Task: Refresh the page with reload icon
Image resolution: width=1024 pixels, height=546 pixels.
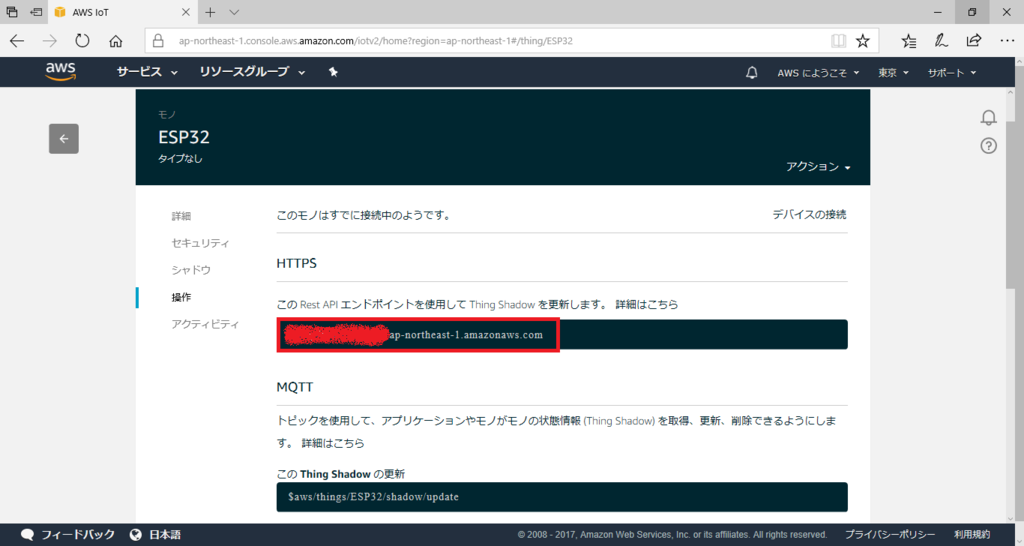Action: pos(82,40)
